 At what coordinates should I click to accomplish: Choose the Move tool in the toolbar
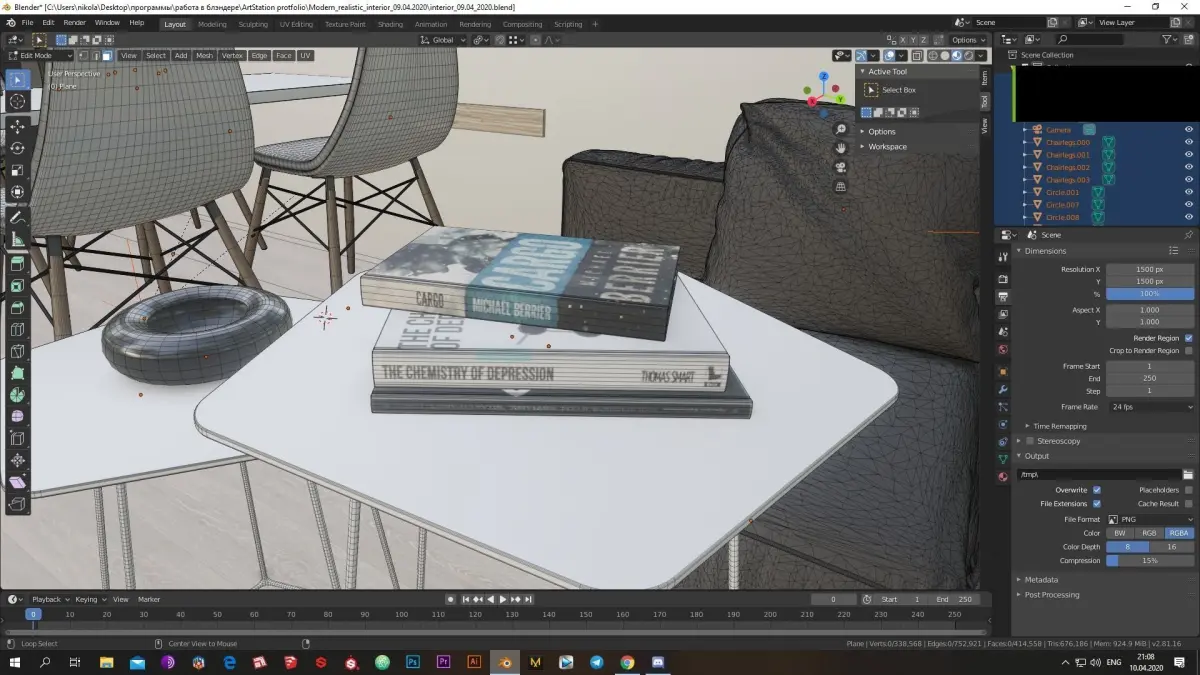[18, 127]
